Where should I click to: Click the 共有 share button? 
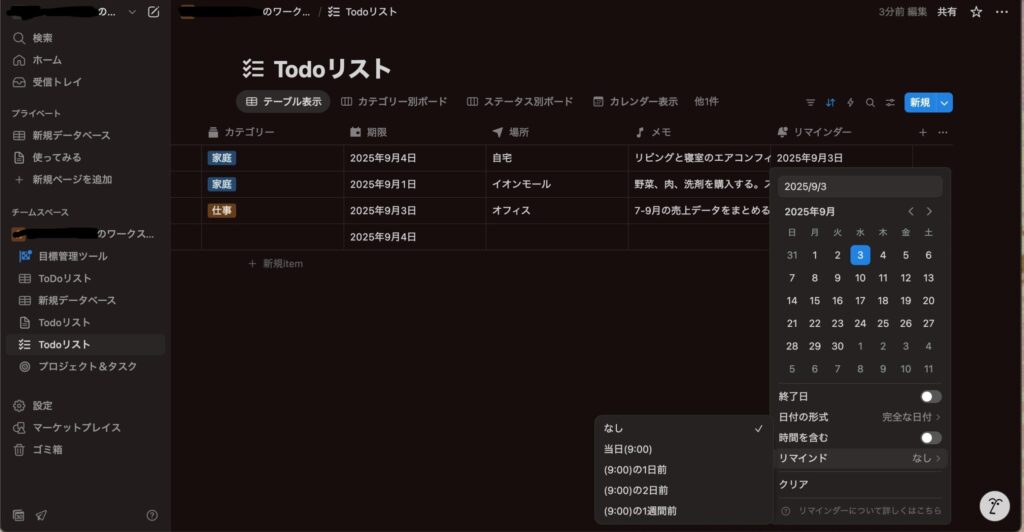click(x=946, y=12)
